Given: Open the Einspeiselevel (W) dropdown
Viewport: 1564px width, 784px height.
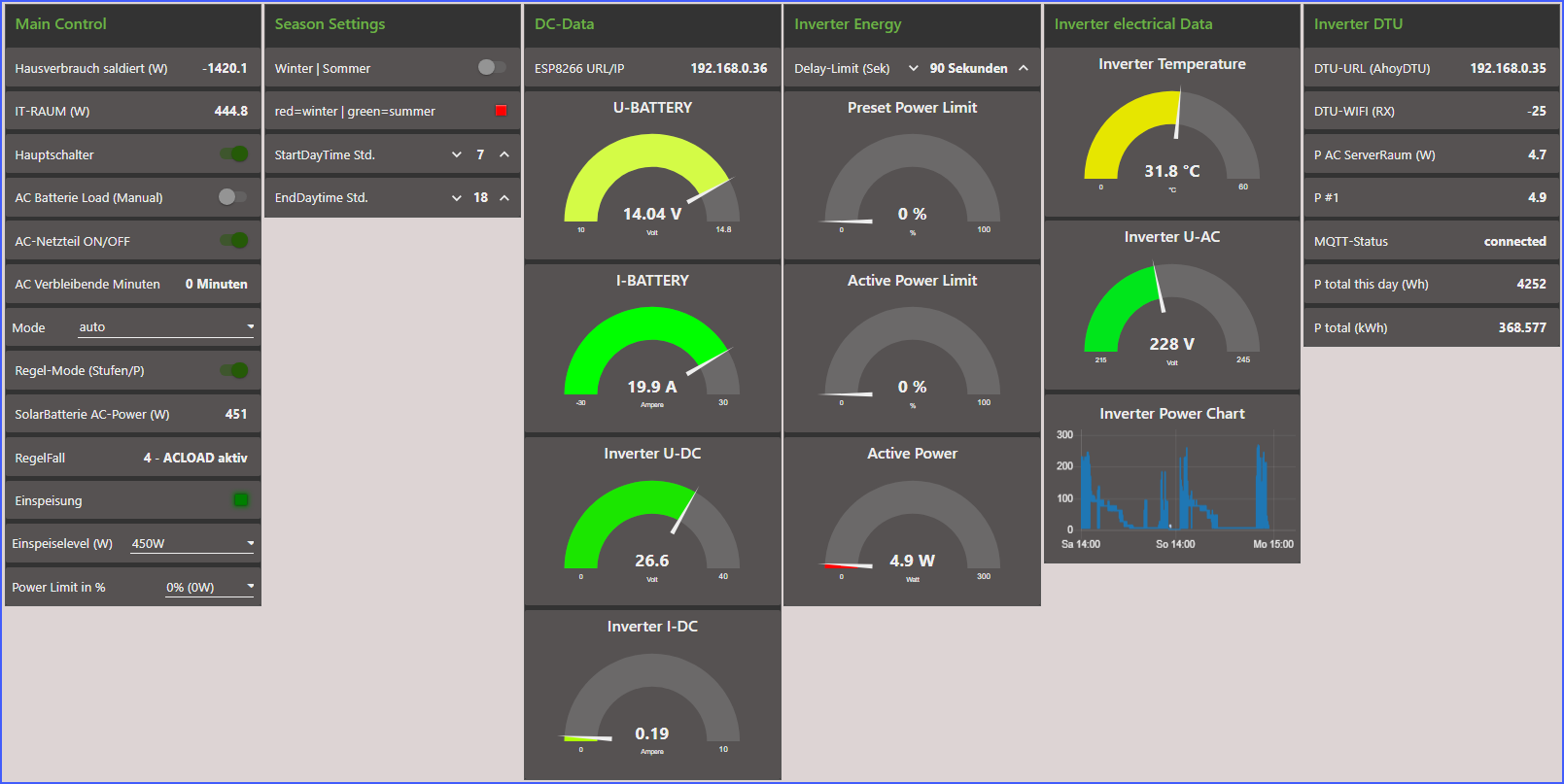Looking at the screenshot, I should [x=191, y=544].
